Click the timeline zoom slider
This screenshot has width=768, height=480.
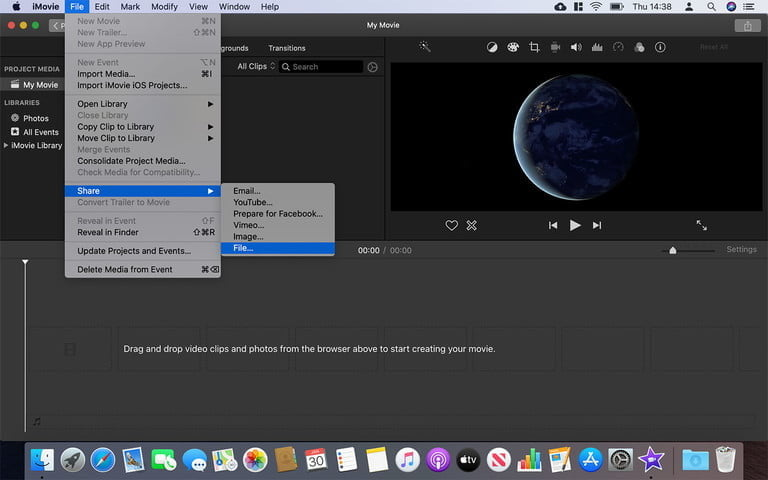[x=673, y=250]
